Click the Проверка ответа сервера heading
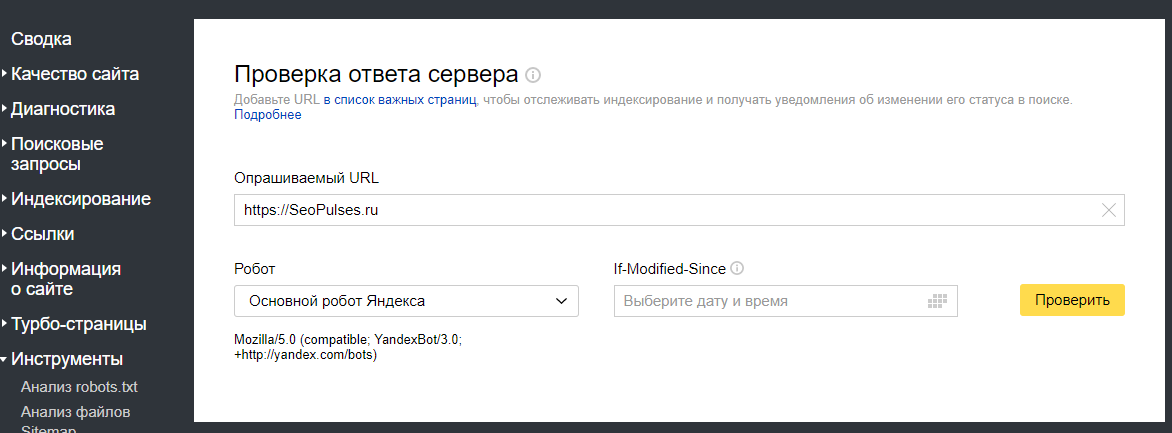 click(376, 75)
